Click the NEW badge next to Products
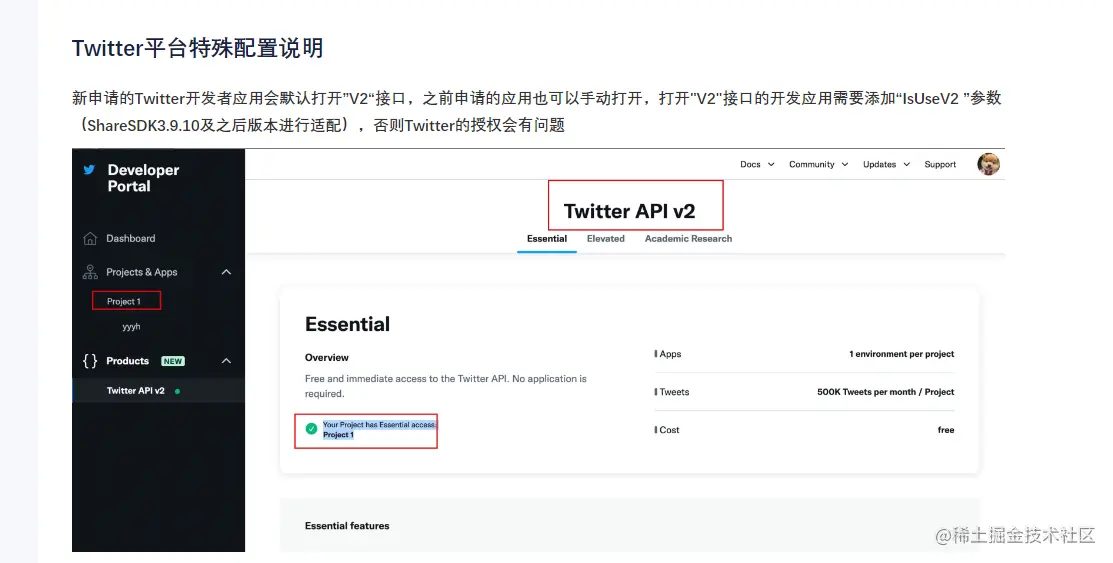This screenshot has height=563, width=1113. [172, 361]
